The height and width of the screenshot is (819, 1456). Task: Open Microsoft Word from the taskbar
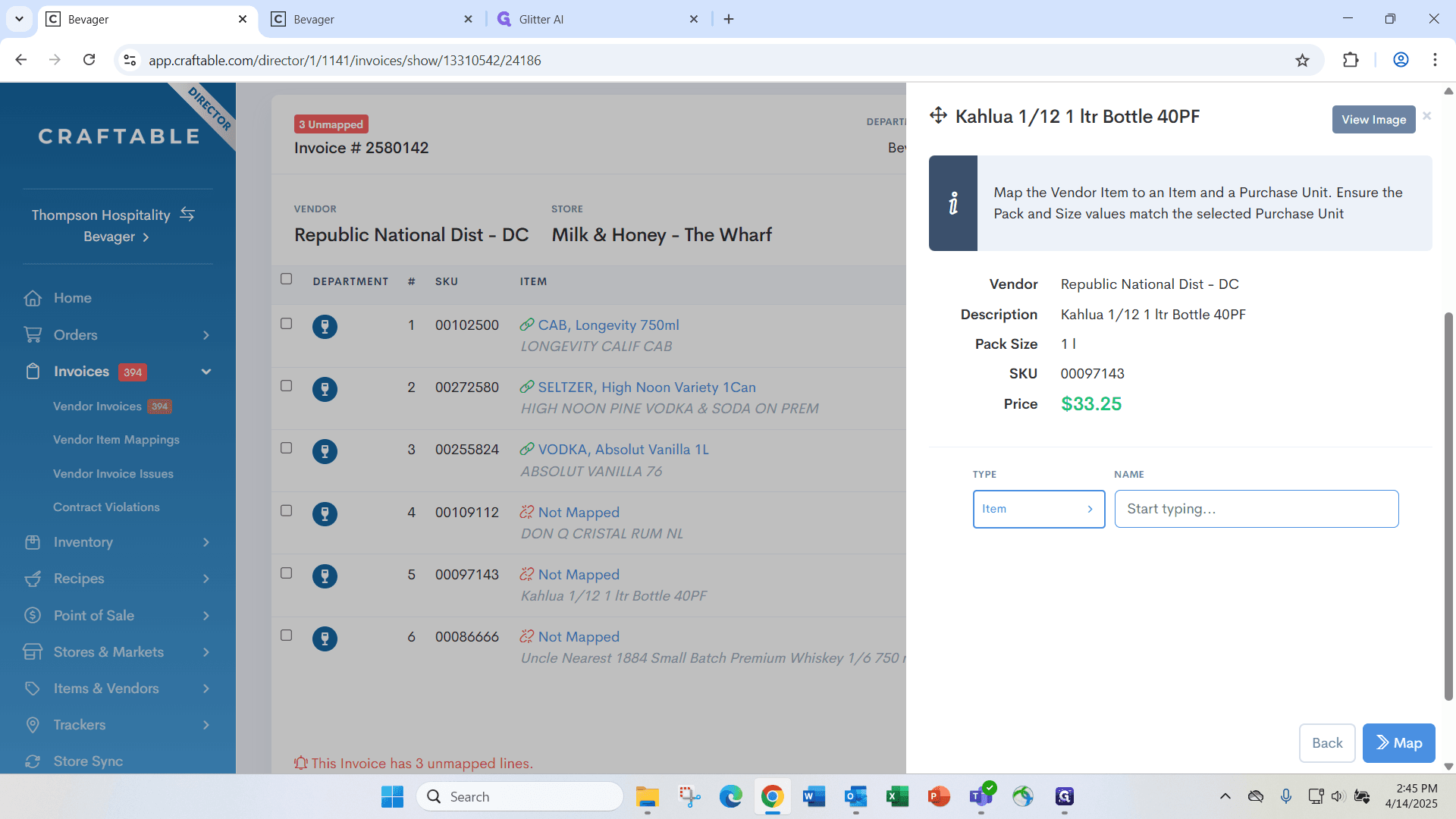pos(814,797)
